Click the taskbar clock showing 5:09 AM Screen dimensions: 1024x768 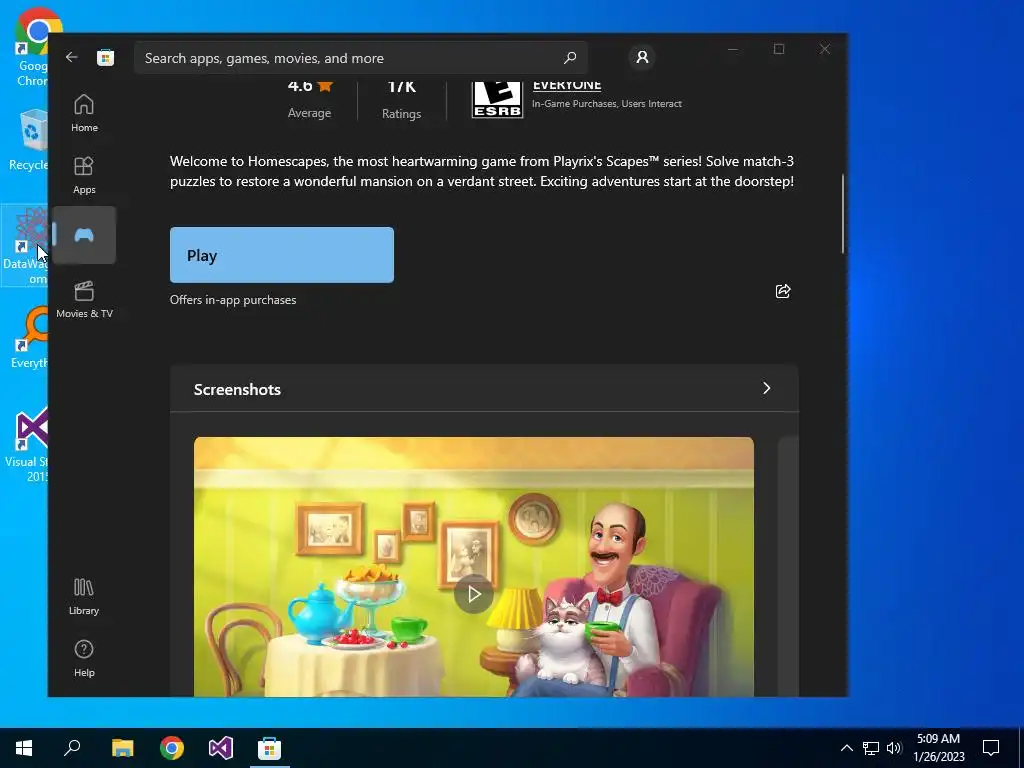pos(938,748)
